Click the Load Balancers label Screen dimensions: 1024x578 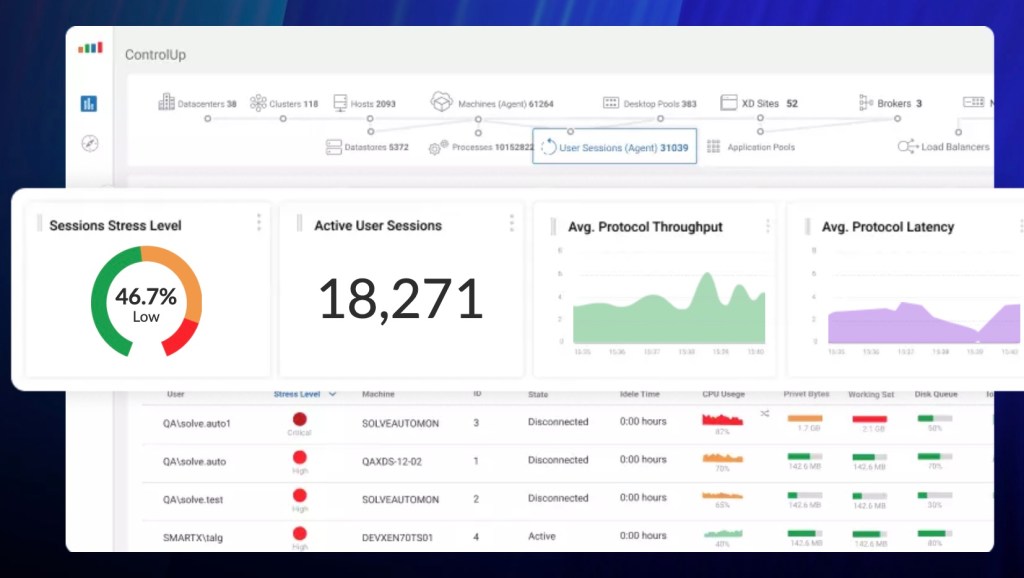point(955,147)
